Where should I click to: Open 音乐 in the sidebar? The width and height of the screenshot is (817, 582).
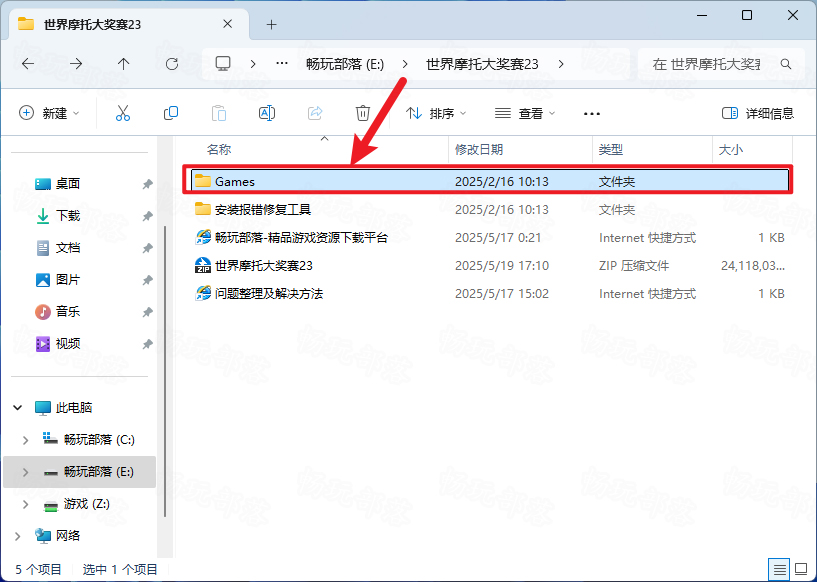point(68,312)
